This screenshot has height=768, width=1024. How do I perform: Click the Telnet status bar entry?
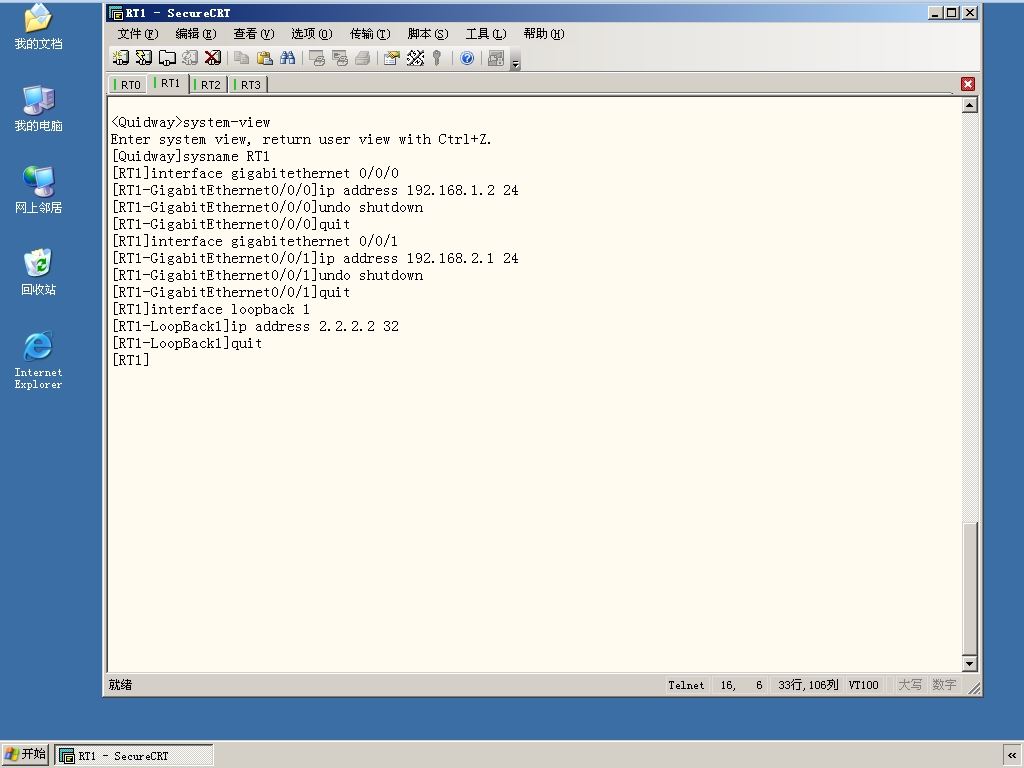[x=686, y=685]
